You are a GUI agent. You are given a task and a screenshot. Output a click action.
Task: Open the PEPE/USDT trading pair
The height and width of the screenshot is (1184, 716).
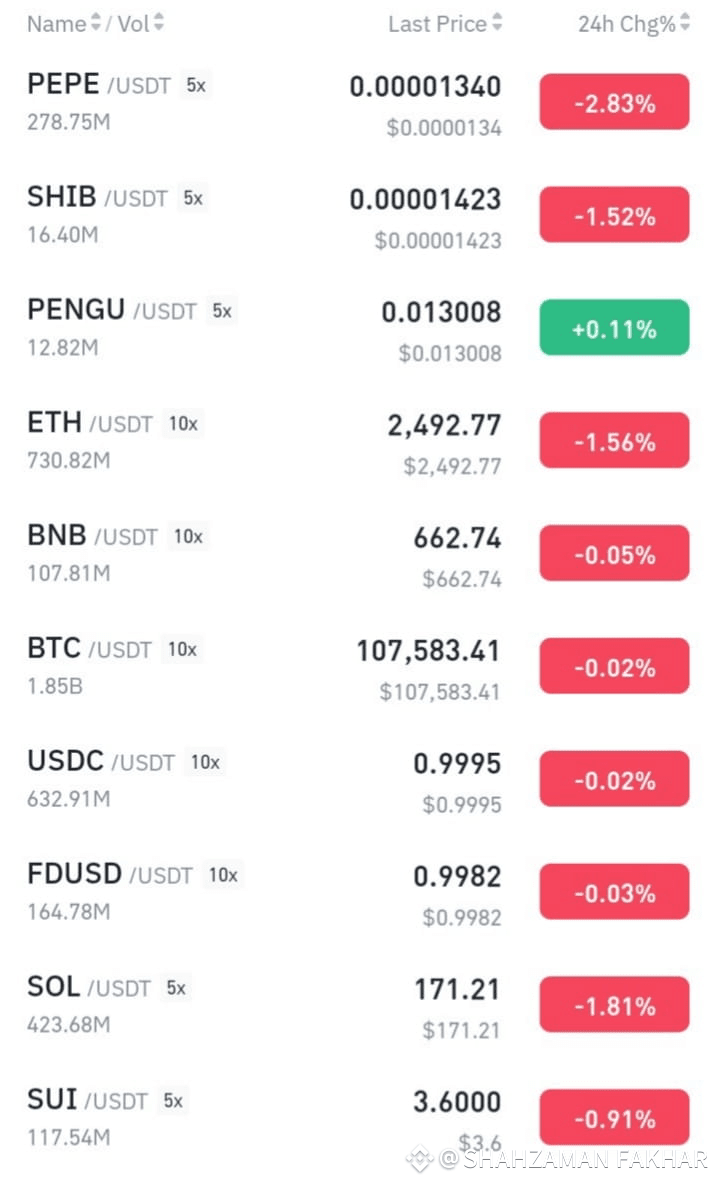coord(358,103)
